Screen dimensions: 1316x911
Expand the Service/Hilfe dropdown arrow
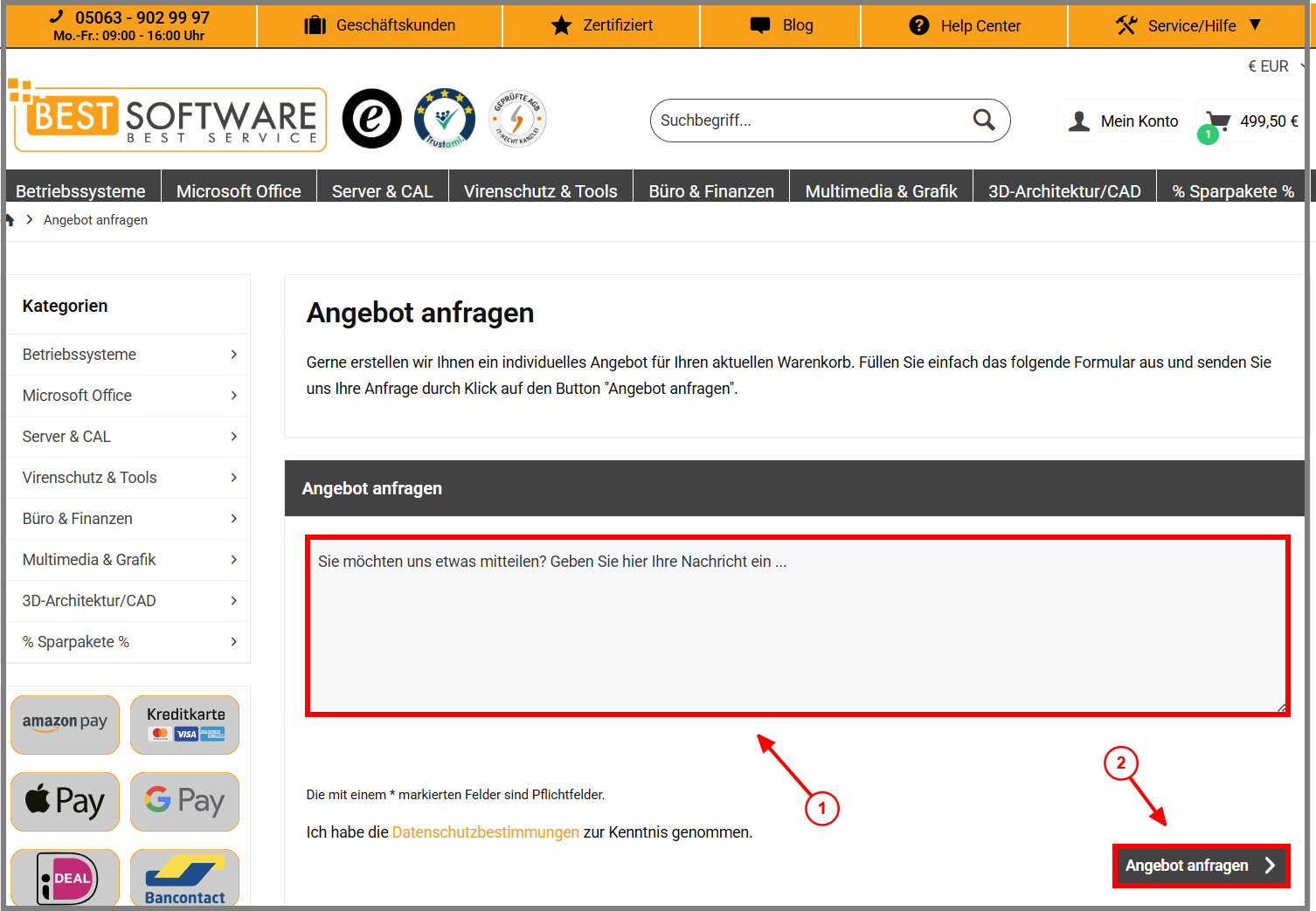tap(1255, 24)
